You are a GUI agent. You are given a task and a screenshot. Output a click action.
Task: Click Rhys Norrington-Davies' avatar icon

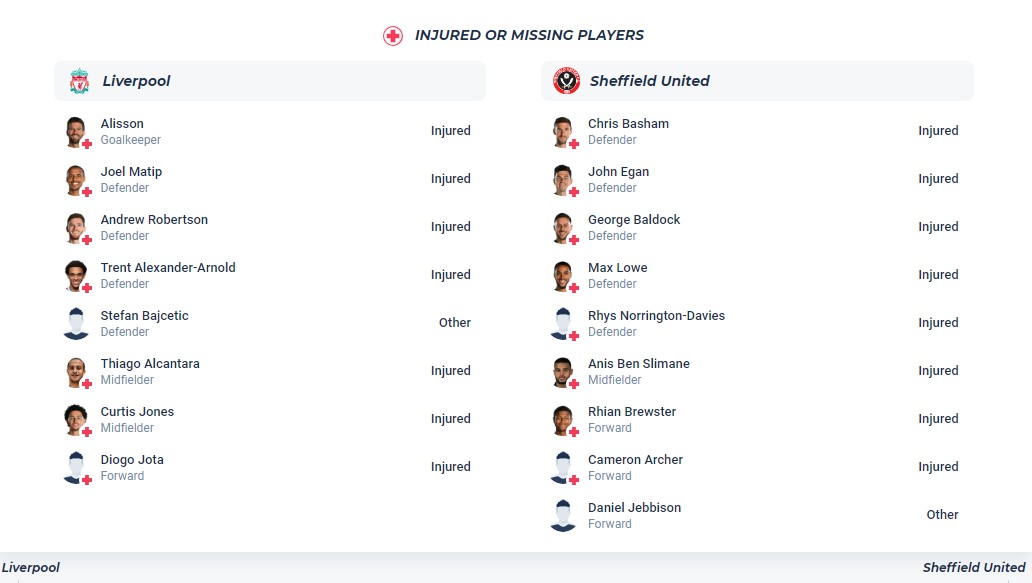(x=563, y=323)
